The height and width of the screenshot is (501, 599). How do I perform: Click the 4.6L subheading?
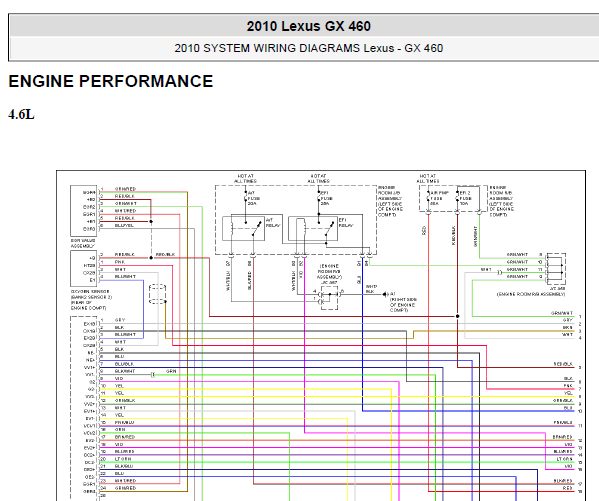point(21,114)
